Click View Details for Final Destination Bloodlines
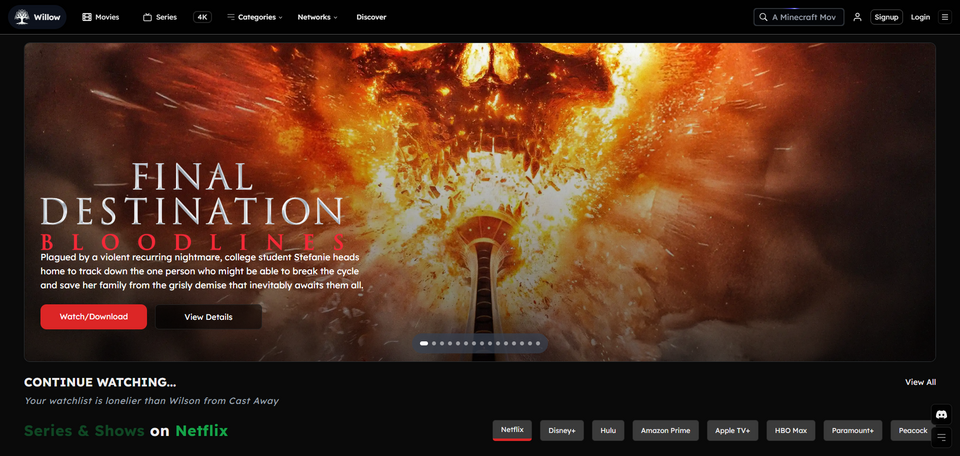The width and height of the screenshot is (960, 456). (208, 316)
